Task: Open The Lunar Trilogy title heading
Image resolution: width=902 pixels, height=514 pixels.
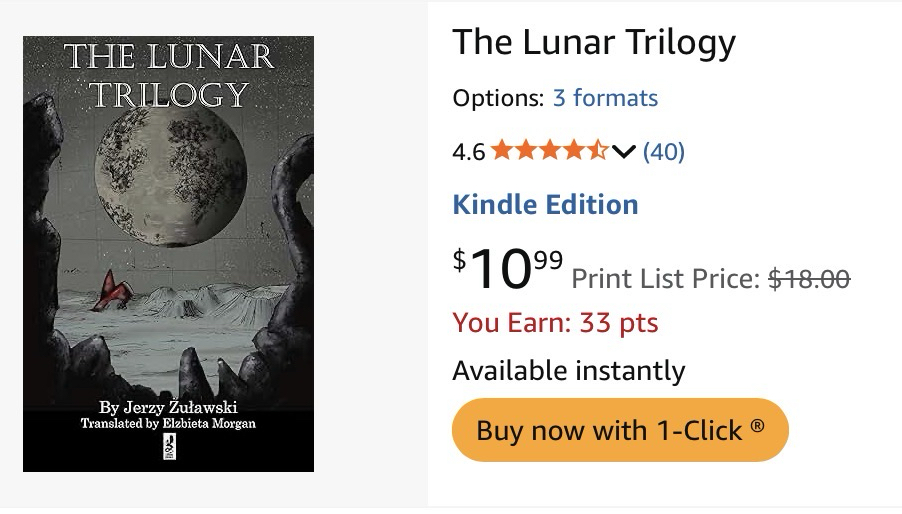Action: click(594, 42)
